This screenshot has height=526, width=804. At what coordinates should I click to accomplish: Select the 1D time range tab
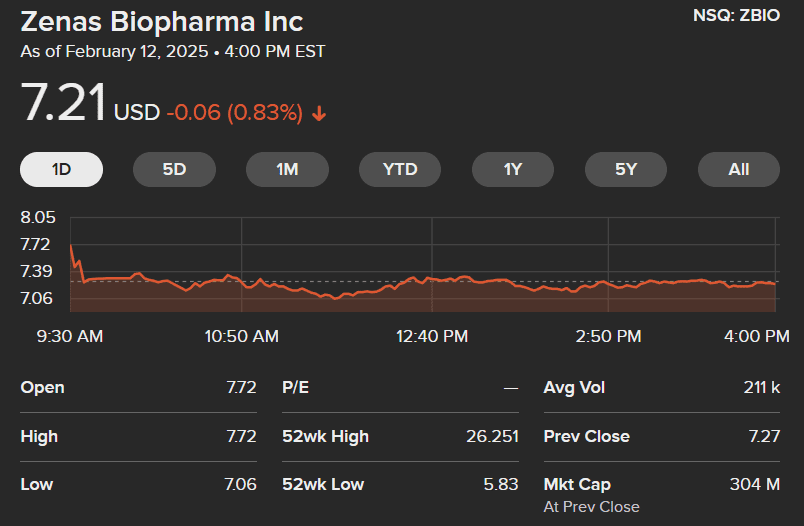[x=61, y=169]
